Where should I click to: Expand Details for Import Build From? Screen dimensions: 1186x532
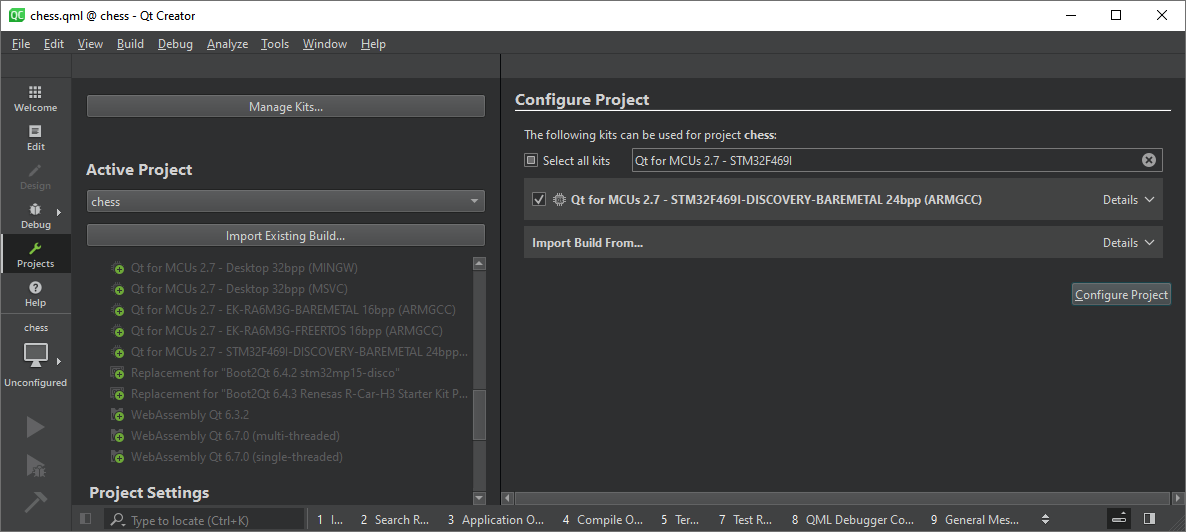pyautogui.click(x=1128, y=243)
